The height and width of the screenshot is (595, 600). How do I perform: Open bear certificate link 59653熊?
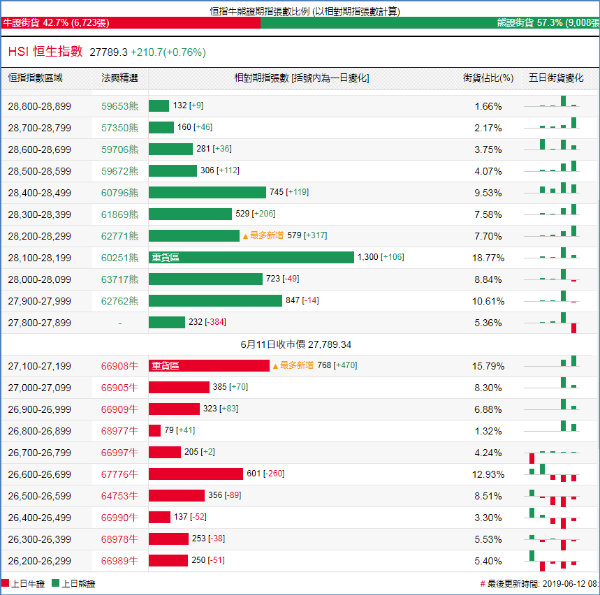point(119,106)
